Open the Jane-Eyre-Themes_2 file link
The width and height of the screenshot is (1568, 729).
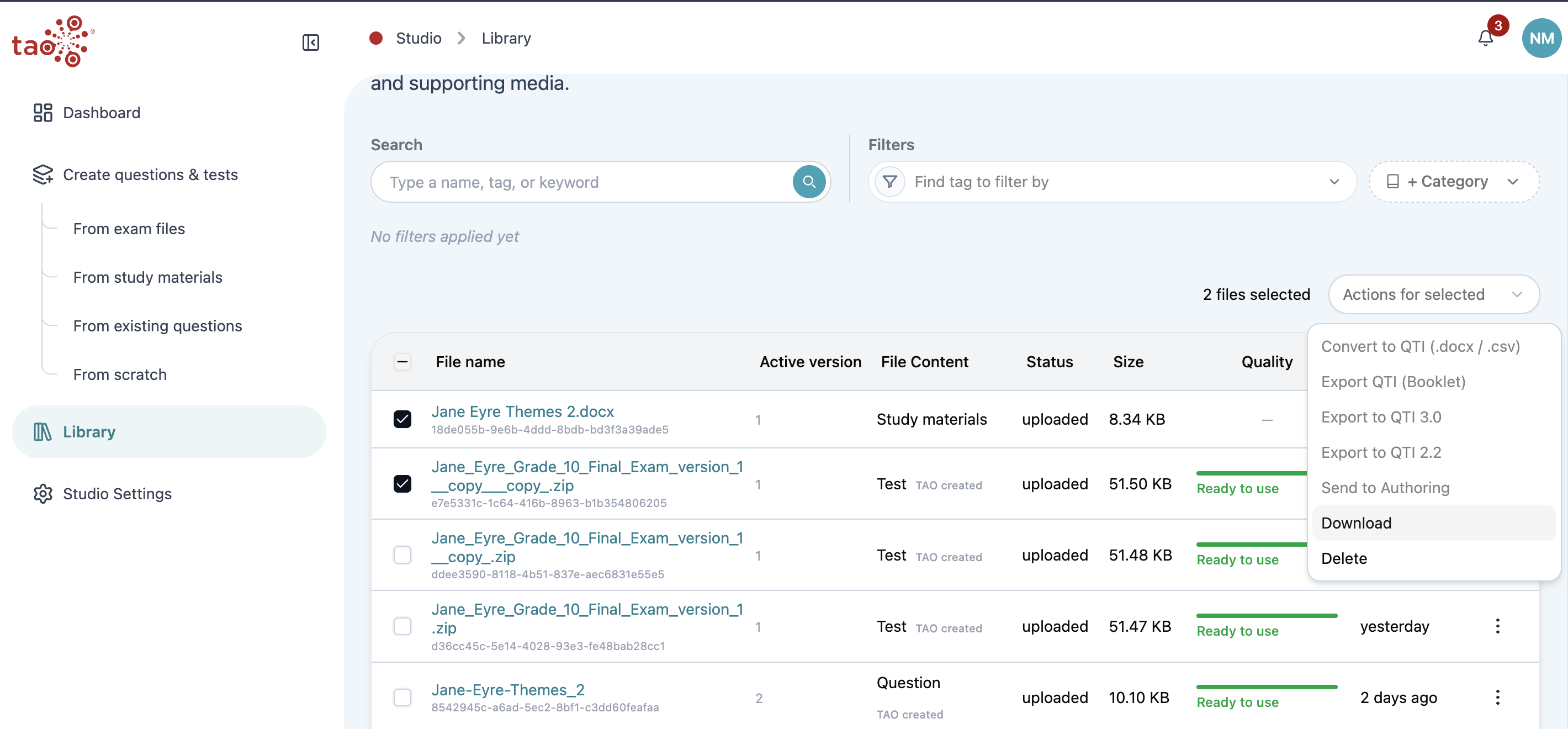point(507,690)
